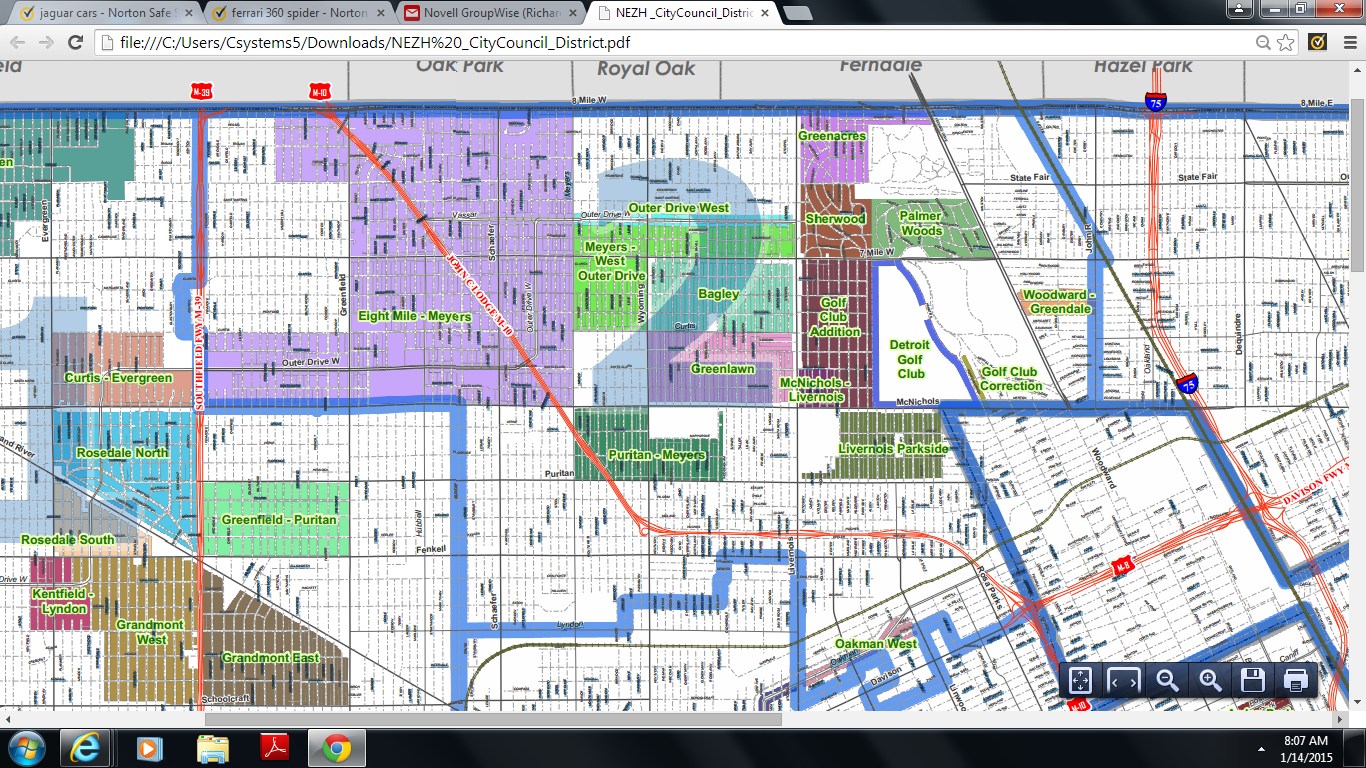Save the PDF using the floppy disk icon
1366x768 pixels.
click(x=1252, y=680)
